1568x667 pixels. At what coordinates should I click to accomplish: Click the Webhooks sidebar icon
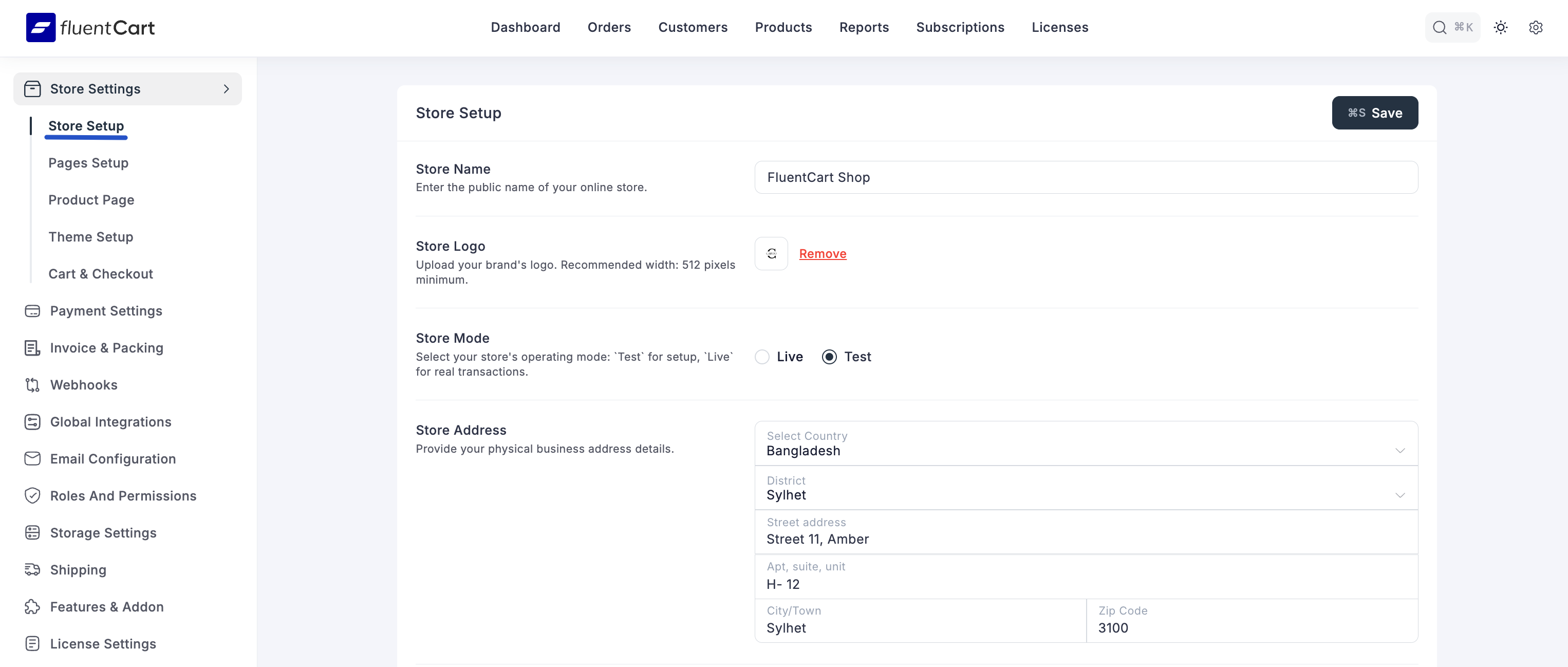[32, 384]
